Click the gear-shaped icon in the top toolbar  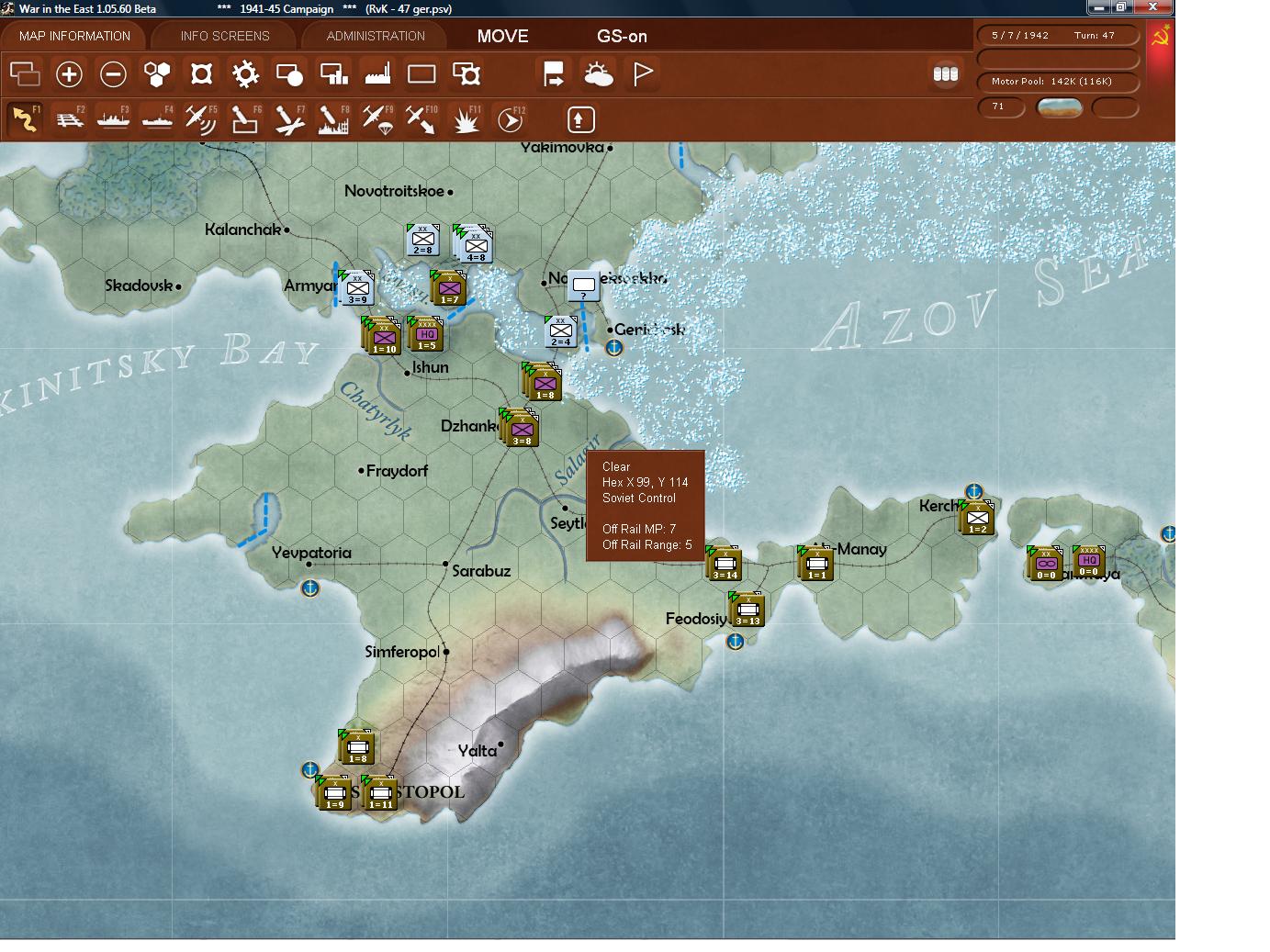[x=245, y=74]
